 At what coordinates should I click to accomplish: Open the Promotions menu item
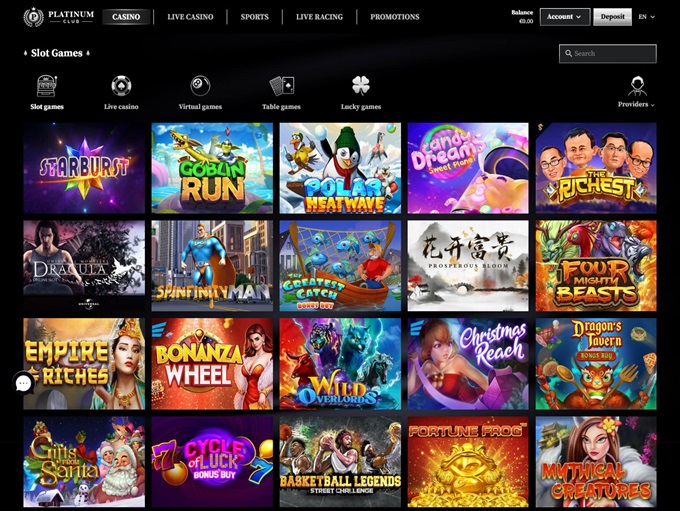click(395, 17)
